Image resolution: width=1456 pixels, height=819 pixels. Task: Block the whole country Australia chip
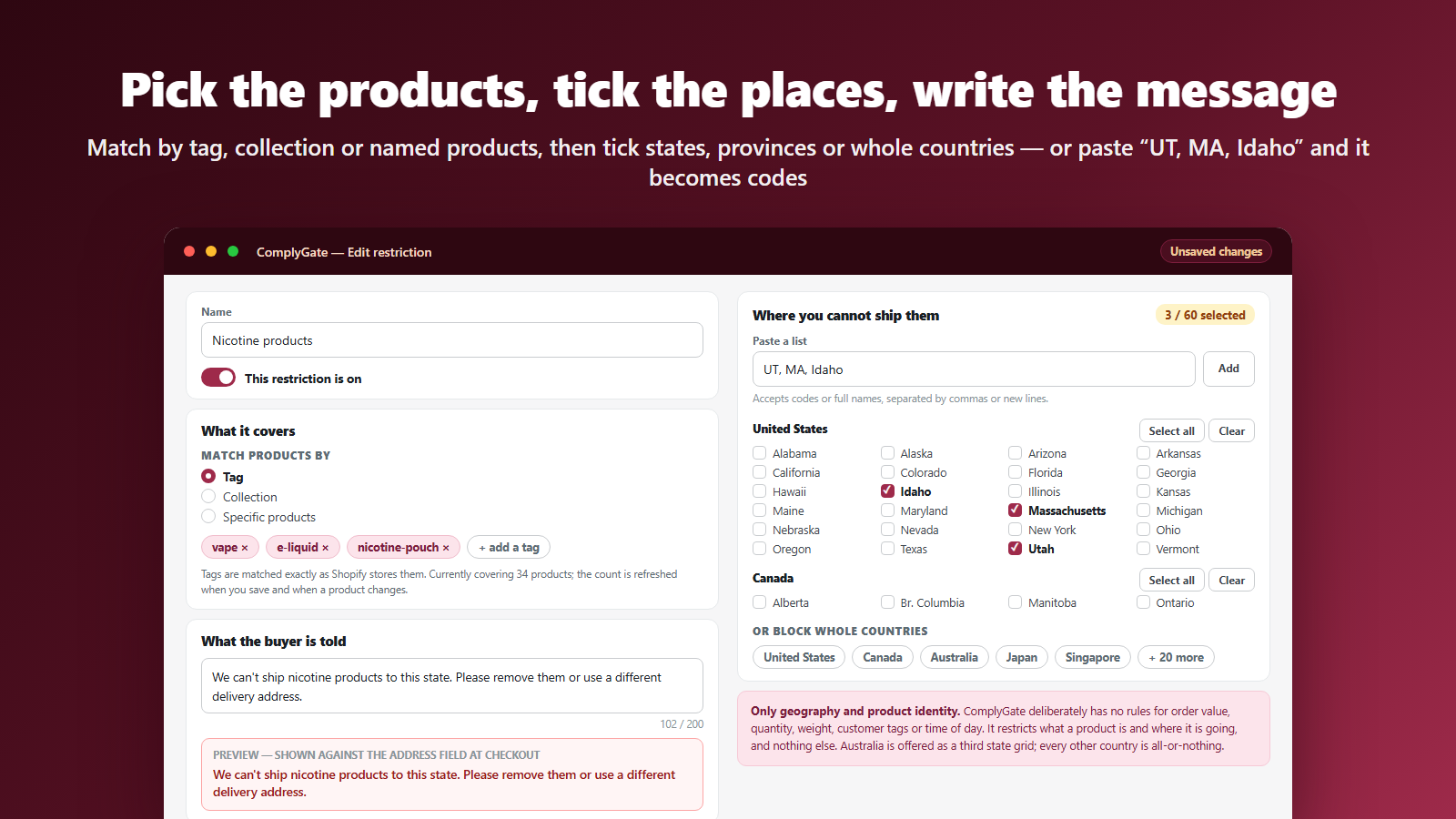(x=954, y=657)
